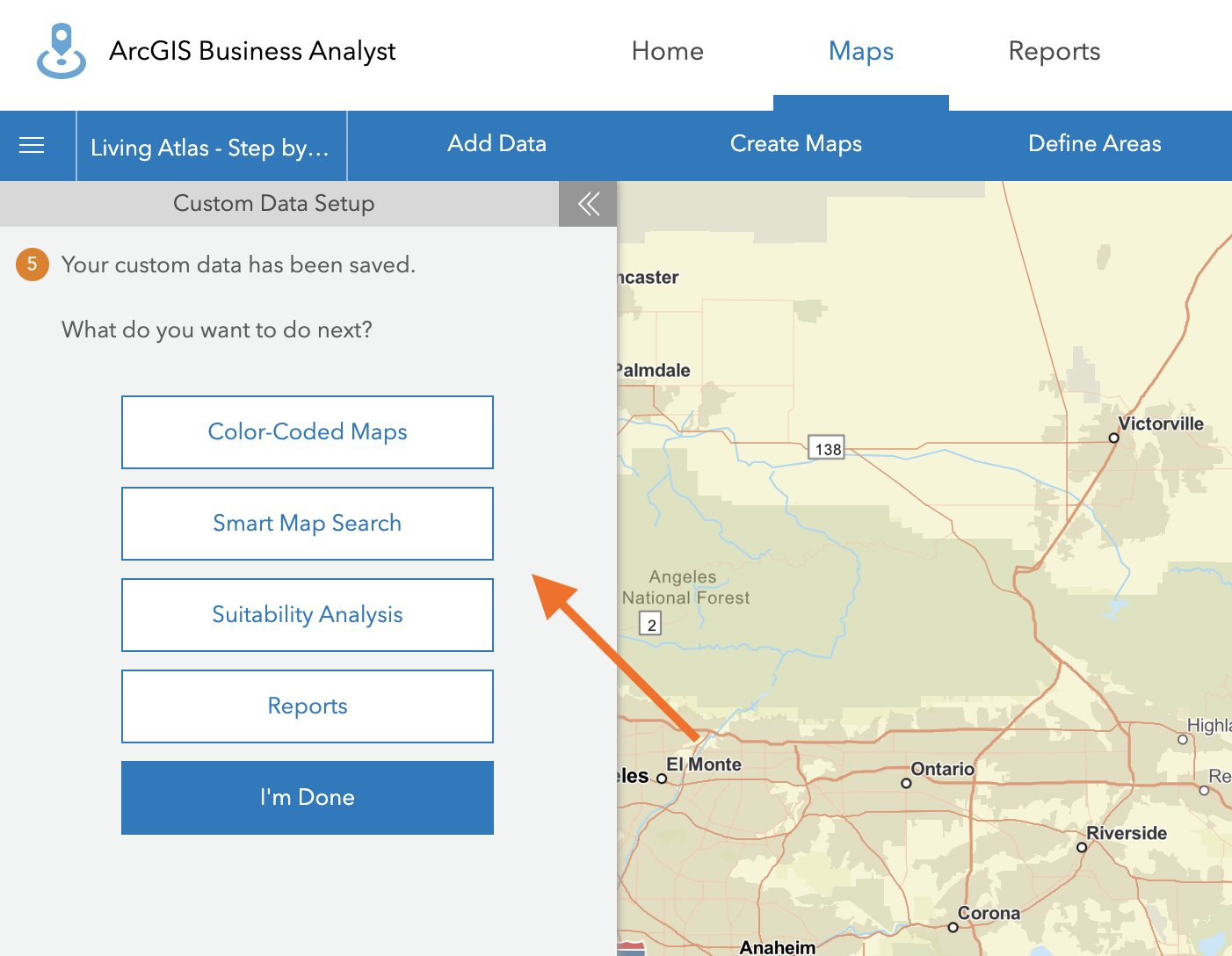Open the Home tab
This screenshot has width=1232, height=956.
(667, 51)
